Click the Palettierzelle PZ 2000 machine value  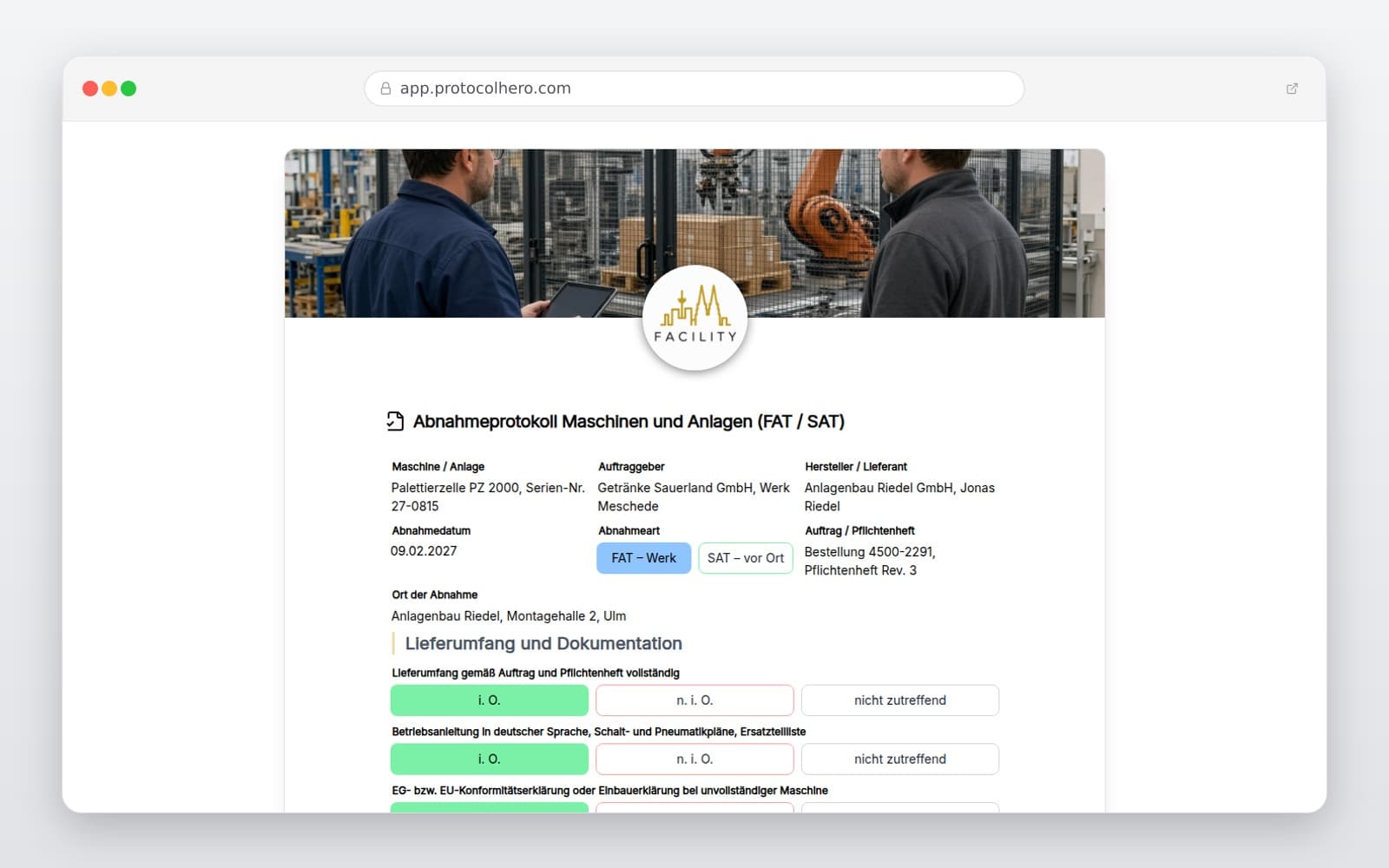488,496
